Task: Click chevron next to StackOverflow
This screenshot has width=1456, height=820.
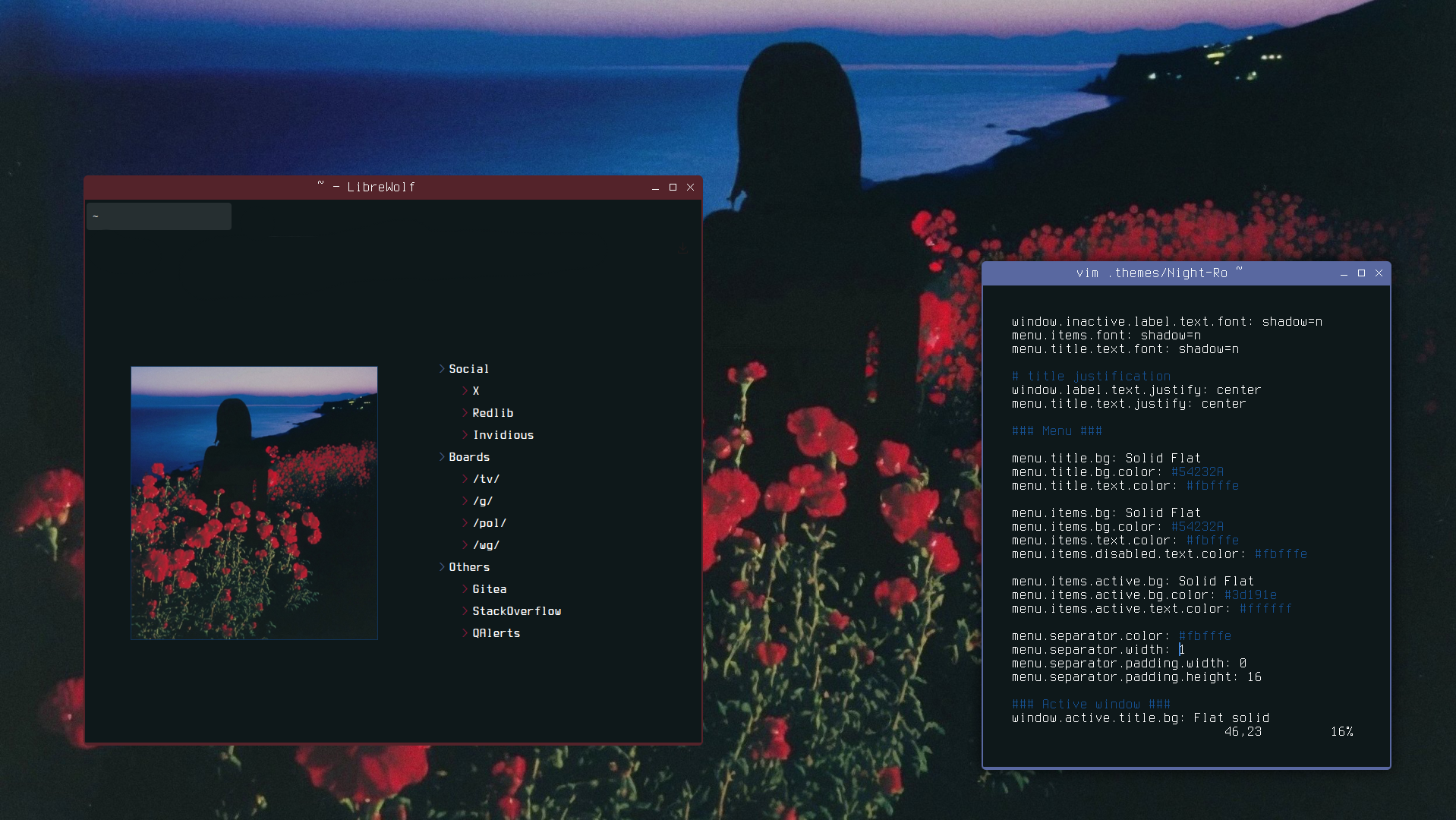Action: (465, 611)
